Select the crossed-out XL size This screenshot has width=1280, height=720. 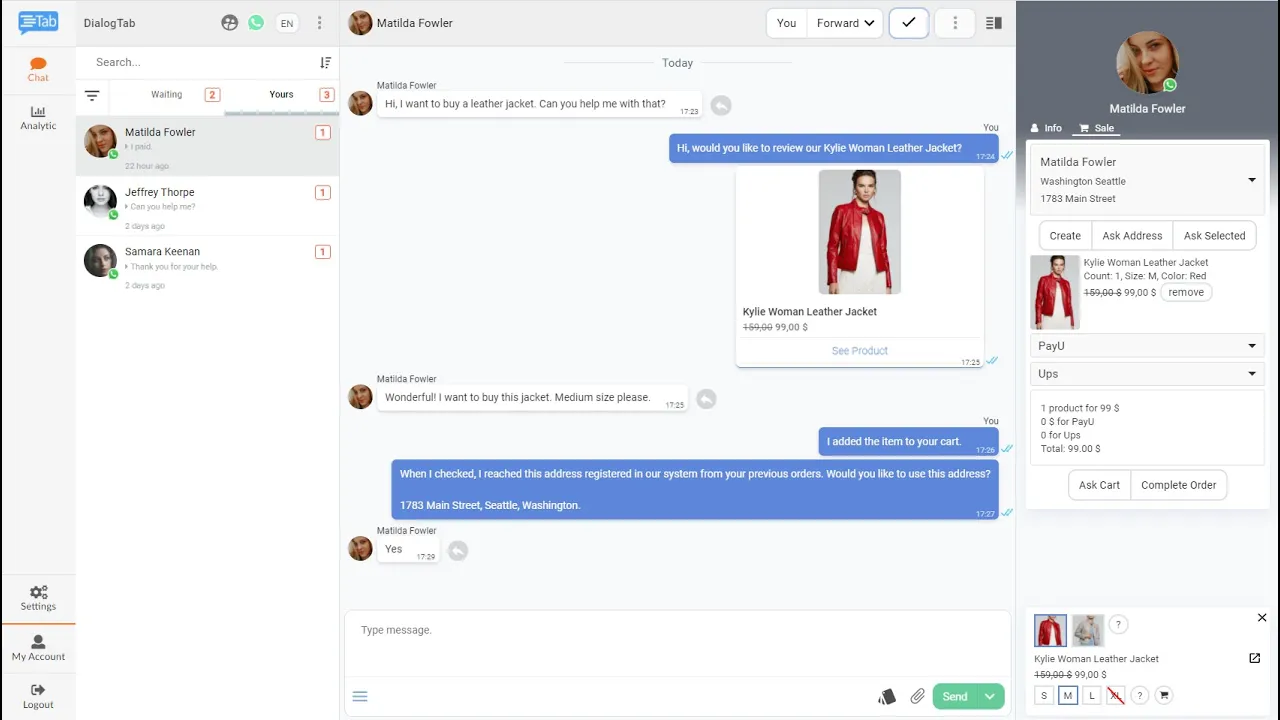point(1116,695)
